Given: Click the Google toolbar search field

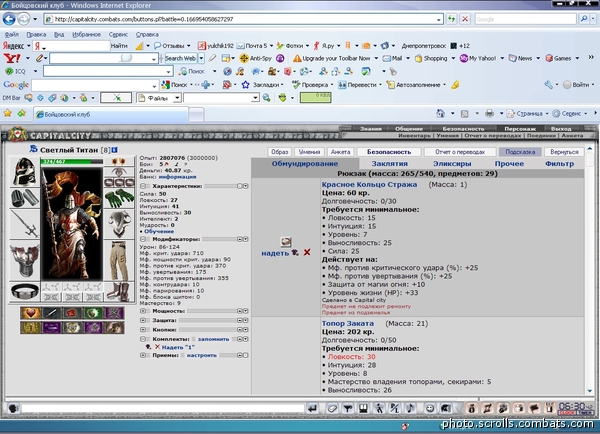Looking at the screenshot, I should [95, 85].
